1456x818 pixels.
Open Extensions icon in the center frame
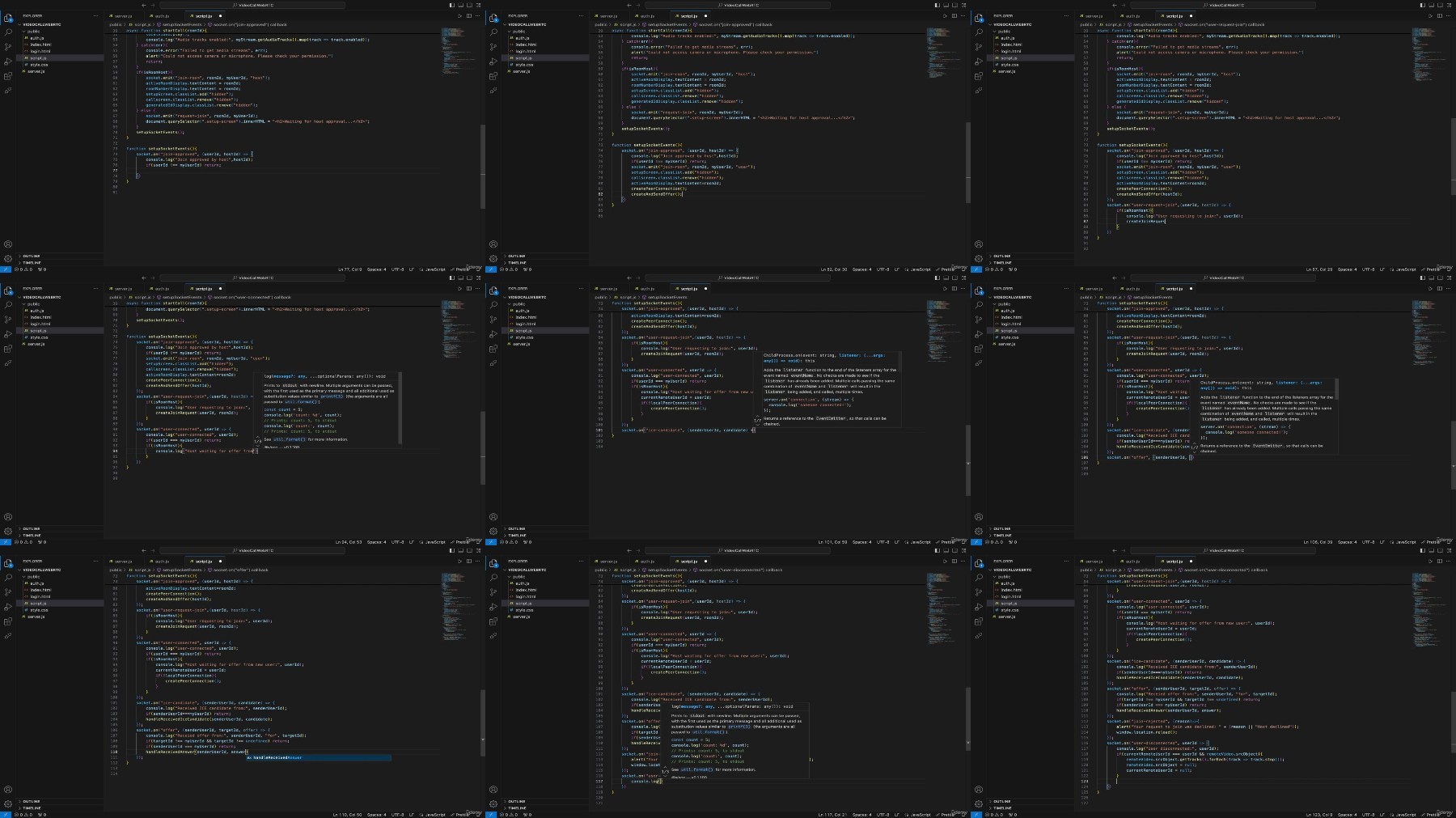[493, 349]
